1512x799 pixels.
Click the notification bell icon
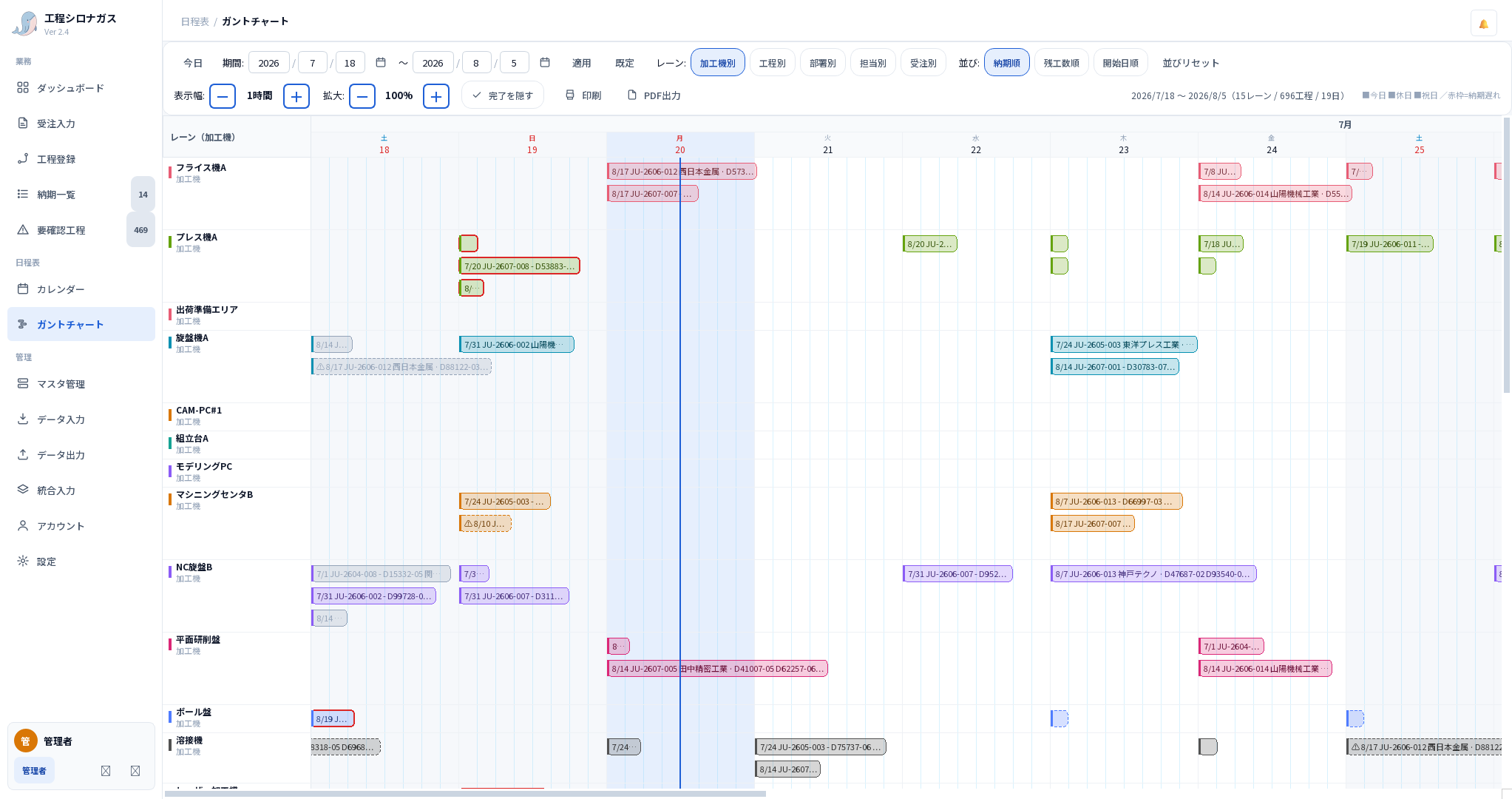(x=1483, y=23)
